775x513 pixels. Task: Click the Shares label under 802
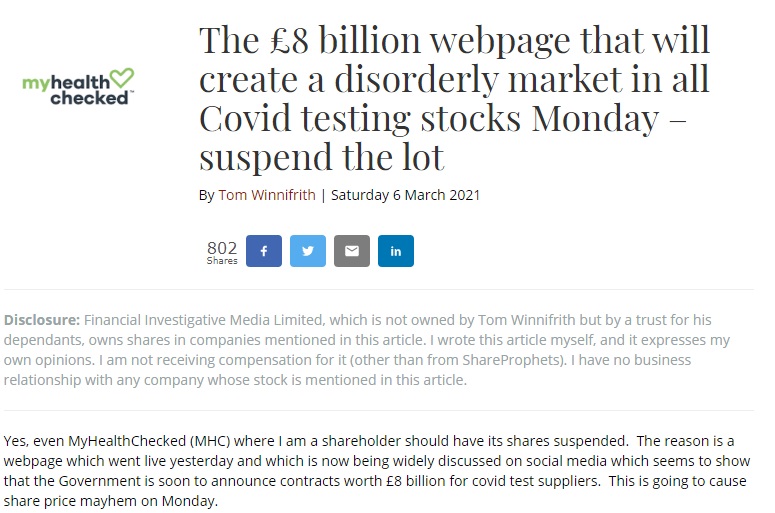click(x=222, y=261)
